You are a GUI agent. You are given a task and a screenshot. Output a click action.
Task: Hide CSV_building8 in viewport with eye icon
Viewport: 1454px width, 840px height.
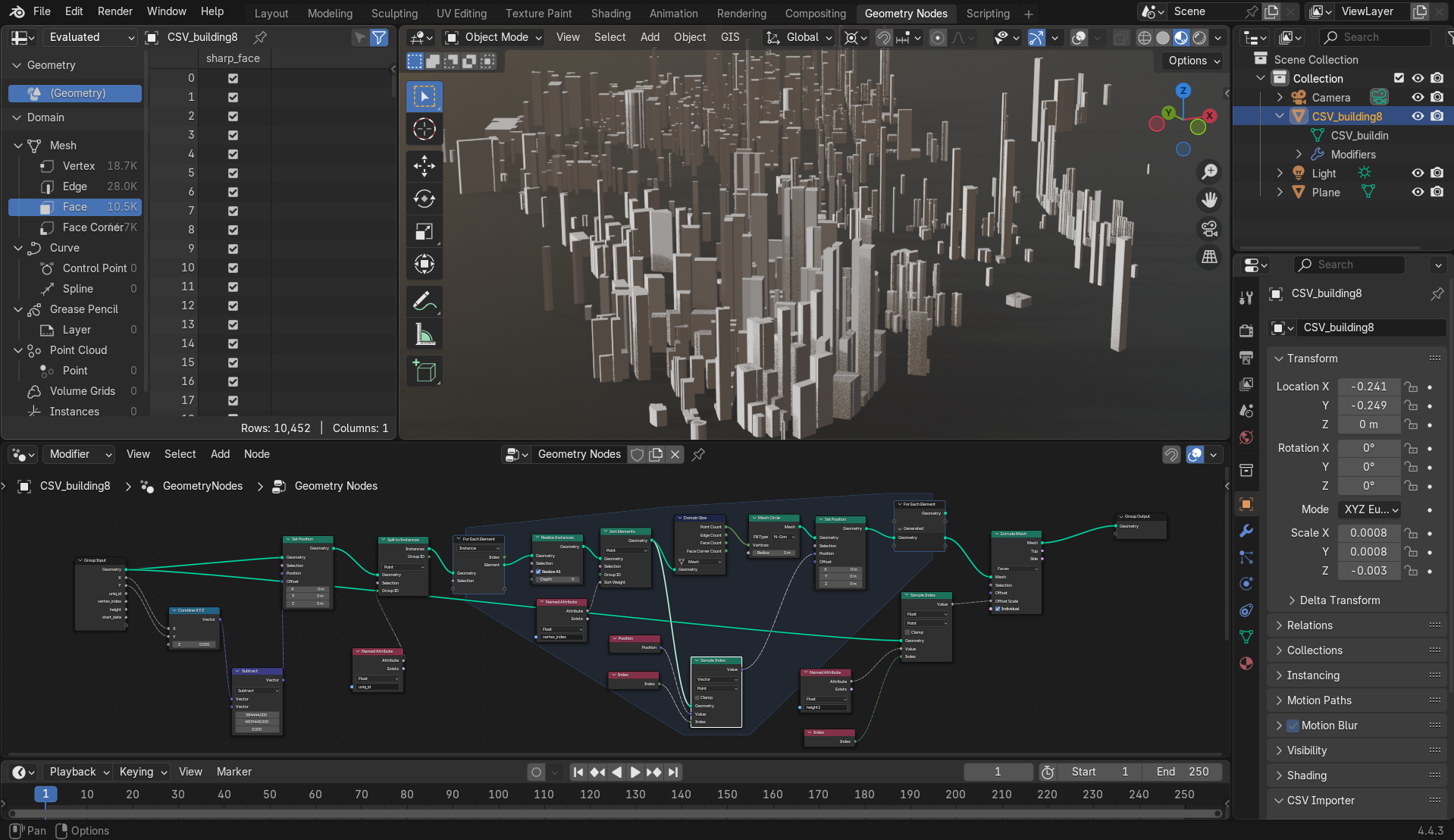pyautogui.click(x=1418, y=116)
